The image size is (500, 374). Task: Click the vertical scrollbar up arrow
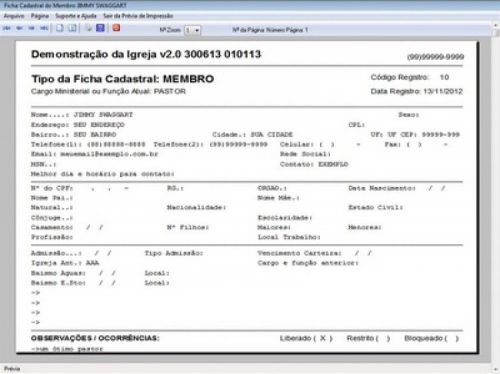coord(496,25)
